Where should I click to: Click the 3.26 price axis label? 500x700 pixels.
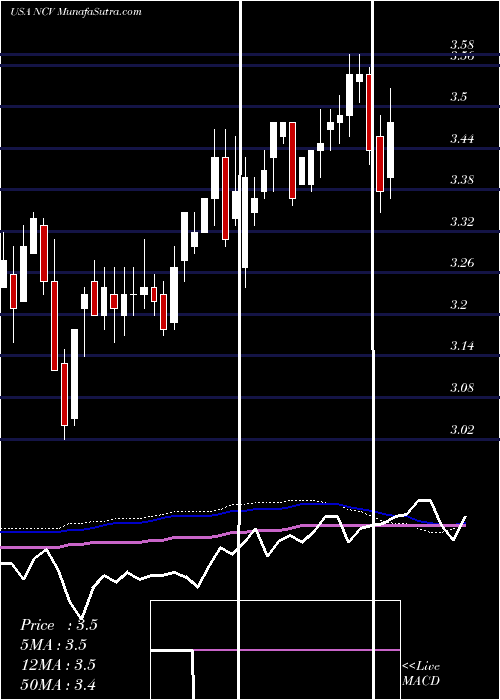click(462, 263)
